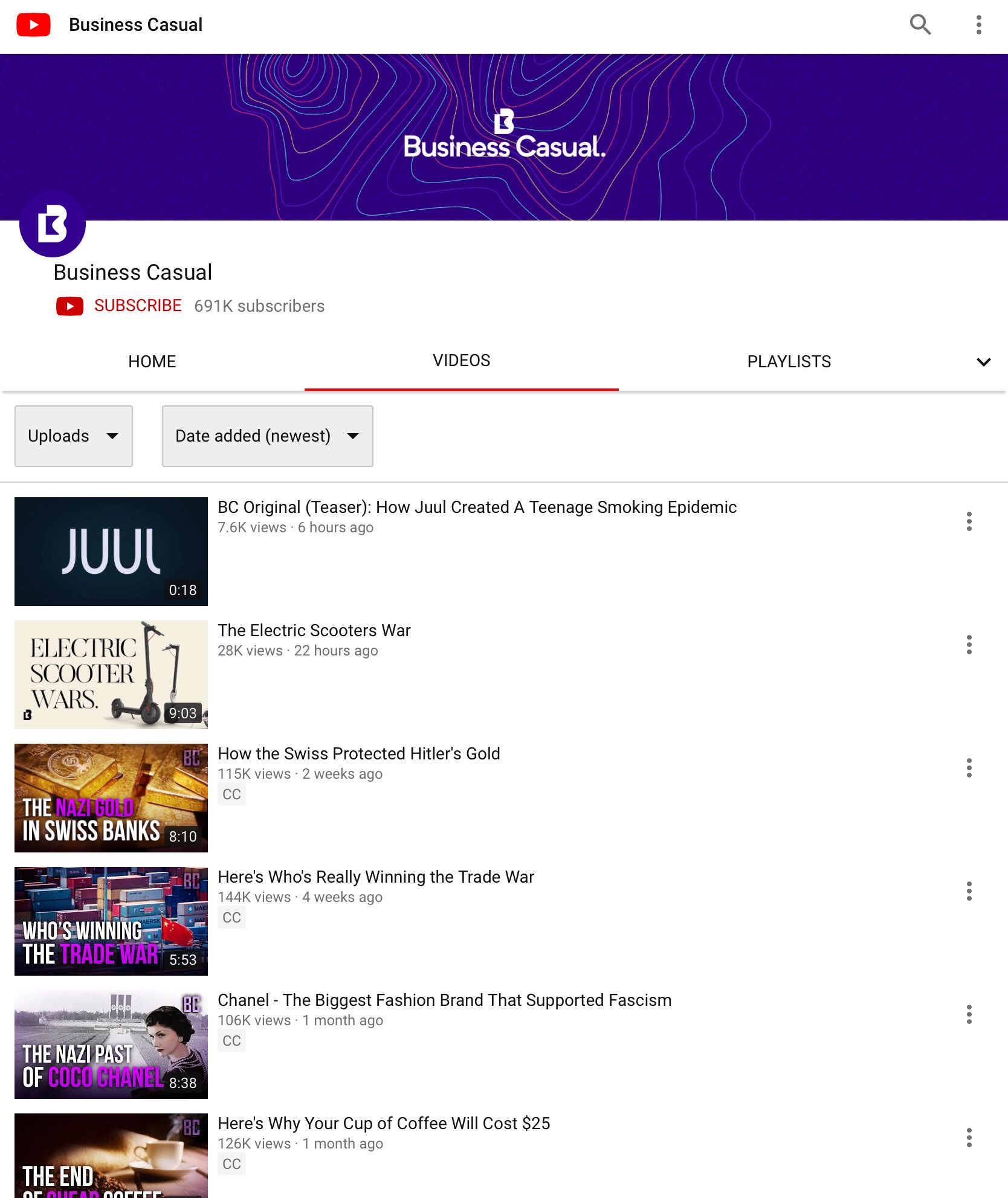Tap the Business Casual channel banner
Screen dimensions: 1008x1198
pos(504,137)
